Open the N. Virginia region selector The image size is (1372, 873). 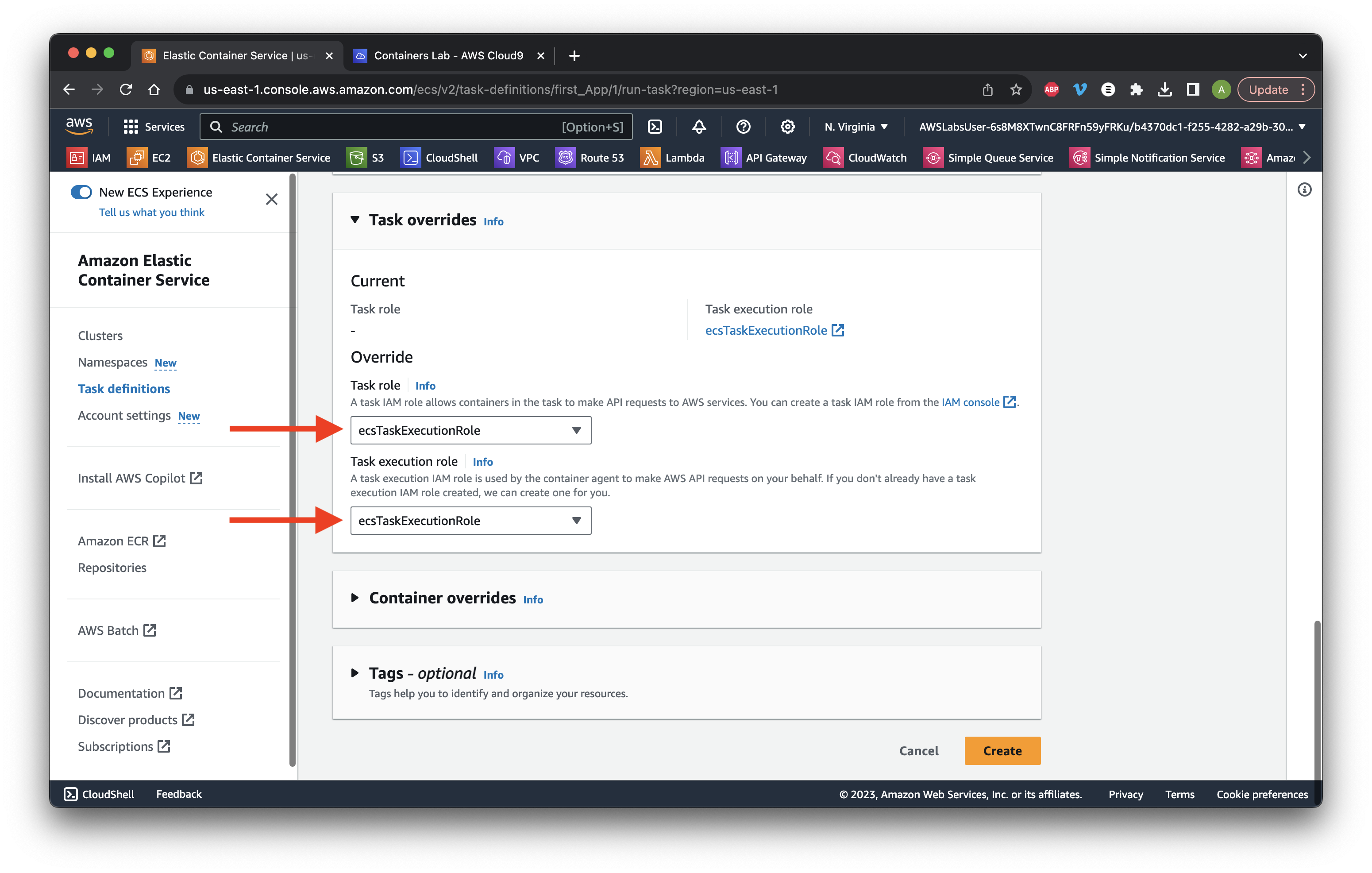coord(856,127)
